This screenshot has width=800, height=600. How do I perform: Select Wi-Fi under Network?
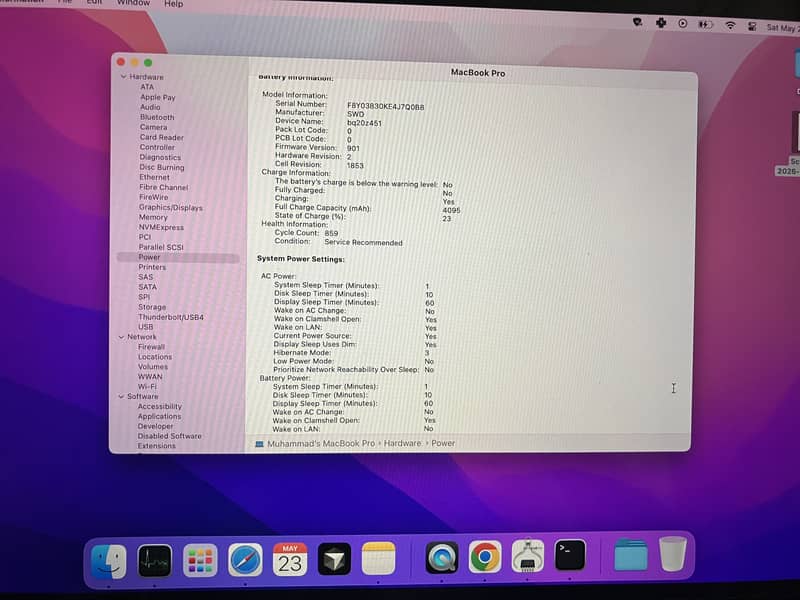tap(147, 386)
